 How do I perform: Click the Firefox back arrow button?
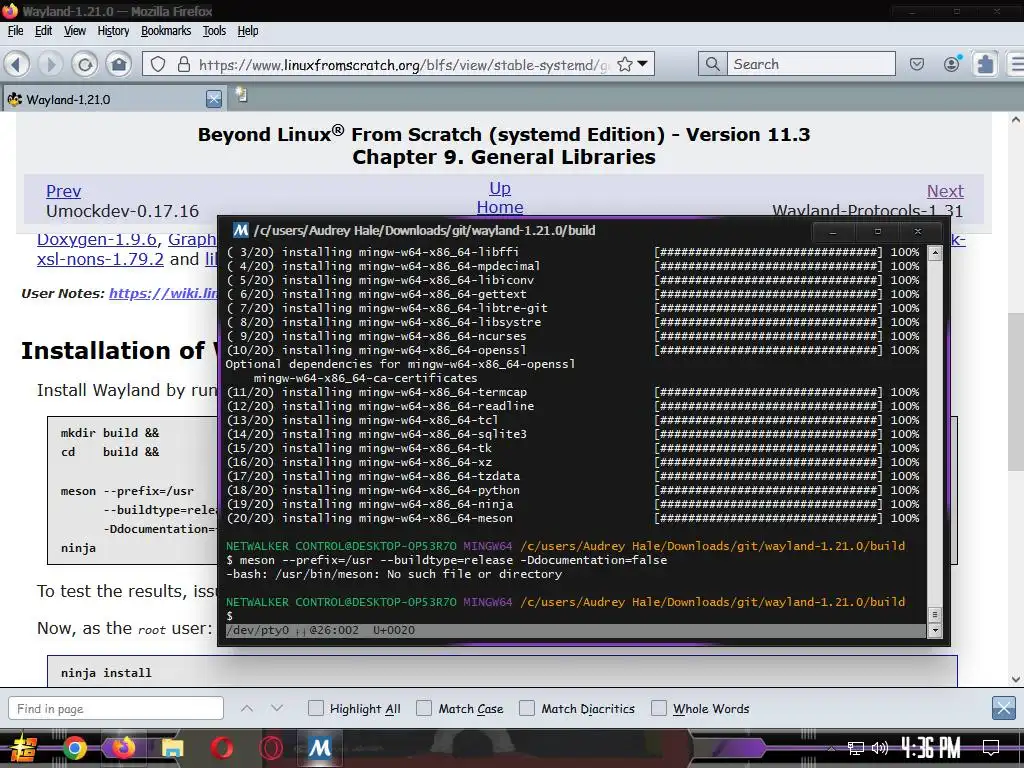click(16, 64)
